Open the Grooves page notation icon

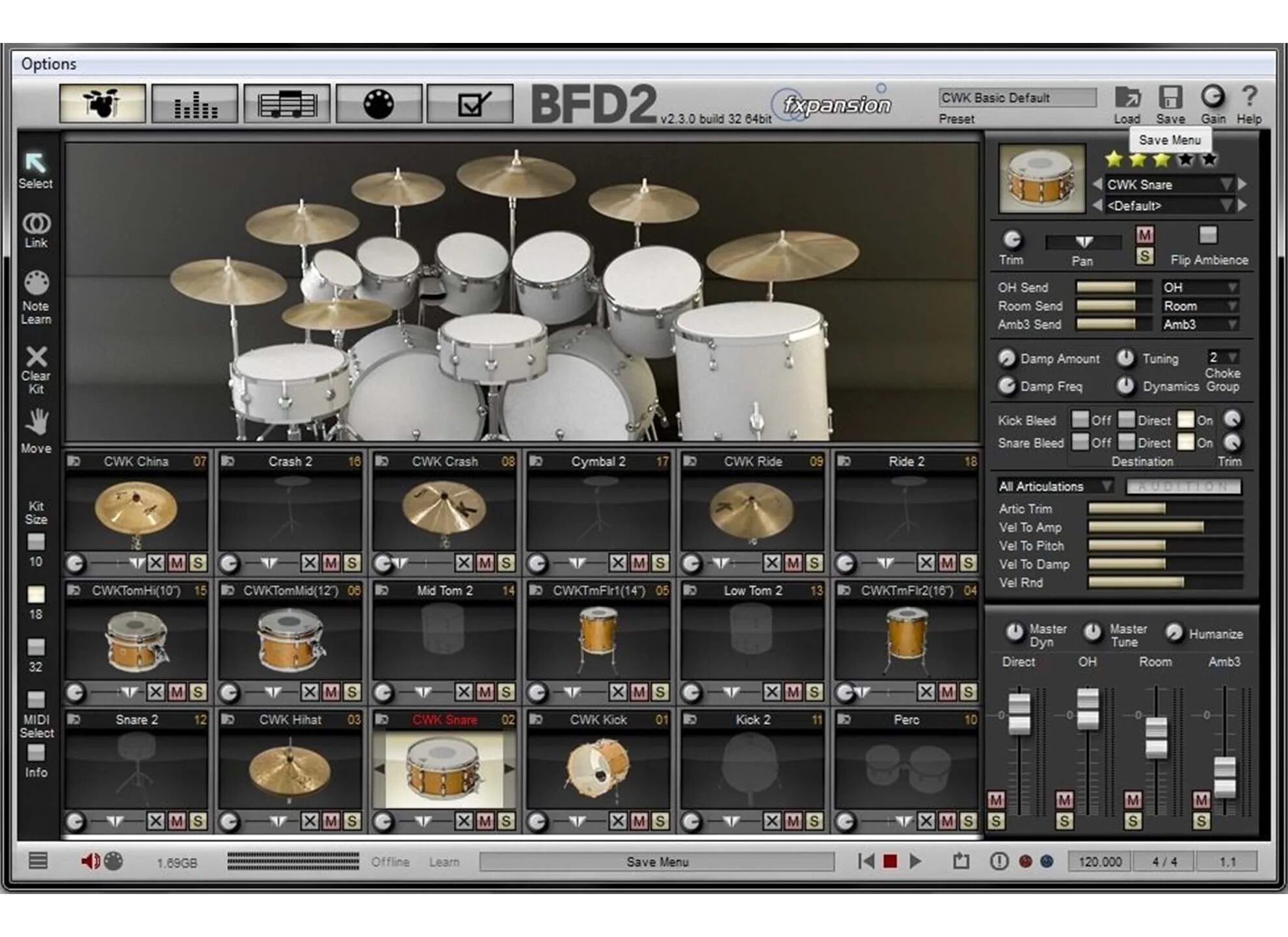[287, 103]
